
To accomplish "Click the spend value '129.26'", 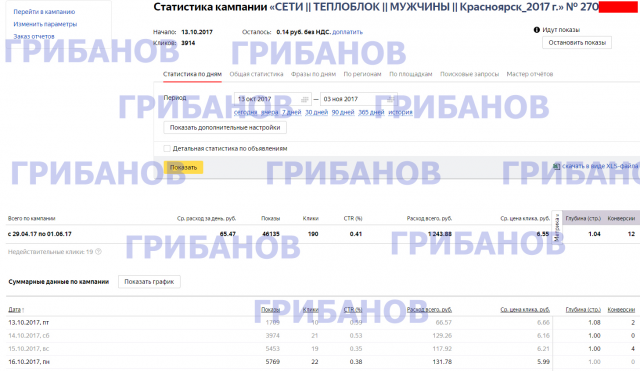I will (x=442, y=335).
